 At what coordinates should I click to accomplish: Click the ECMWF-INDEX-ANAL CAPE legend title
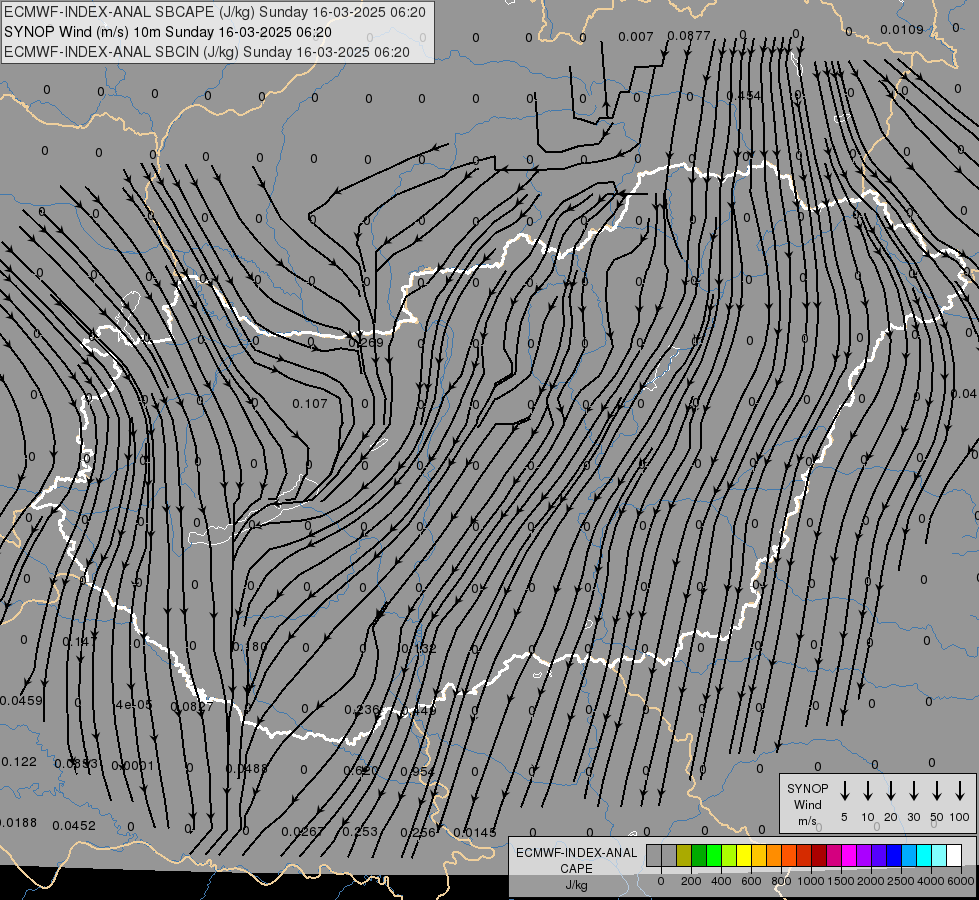[576, 860]
